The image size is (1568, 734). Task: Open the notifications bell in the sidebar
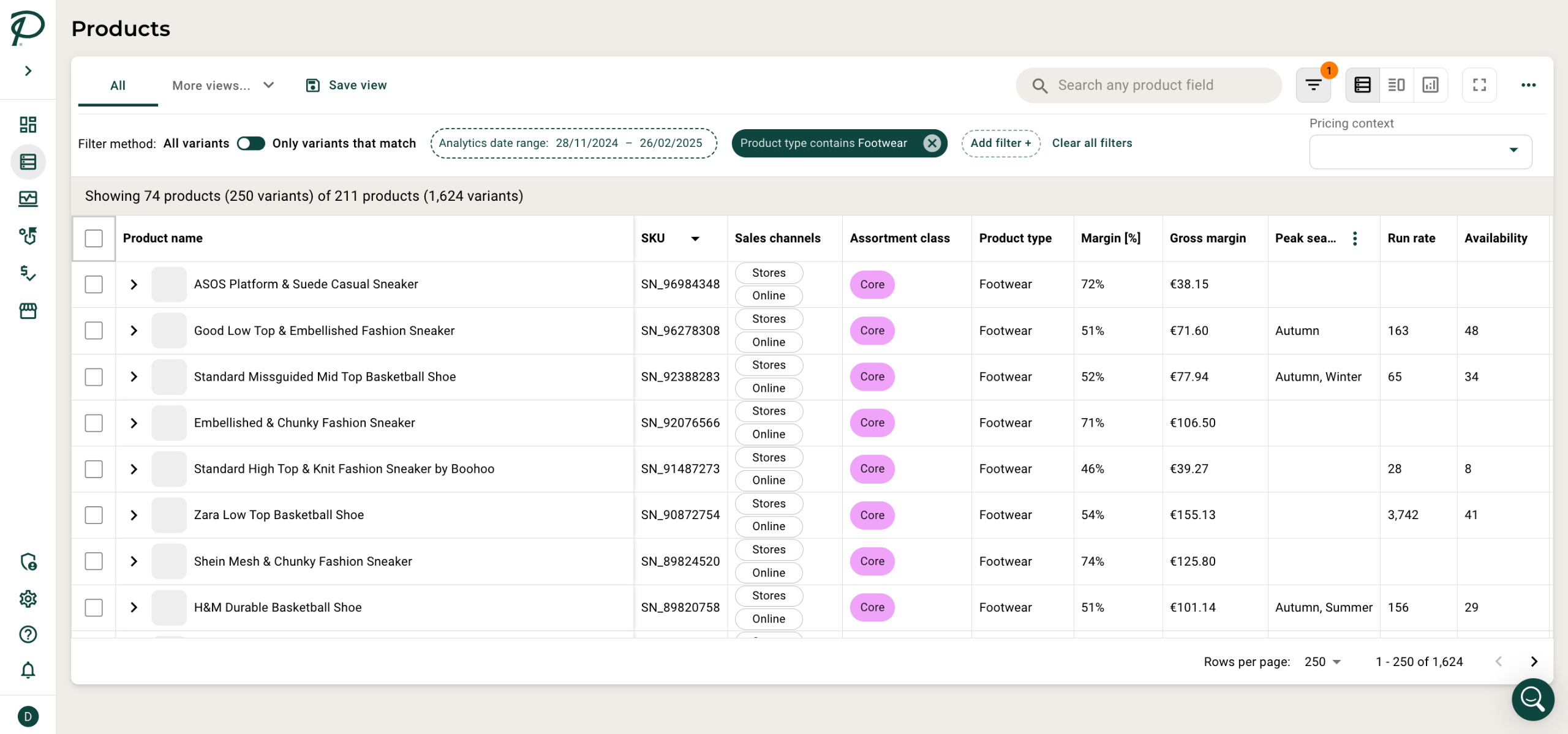pos(28,670)
